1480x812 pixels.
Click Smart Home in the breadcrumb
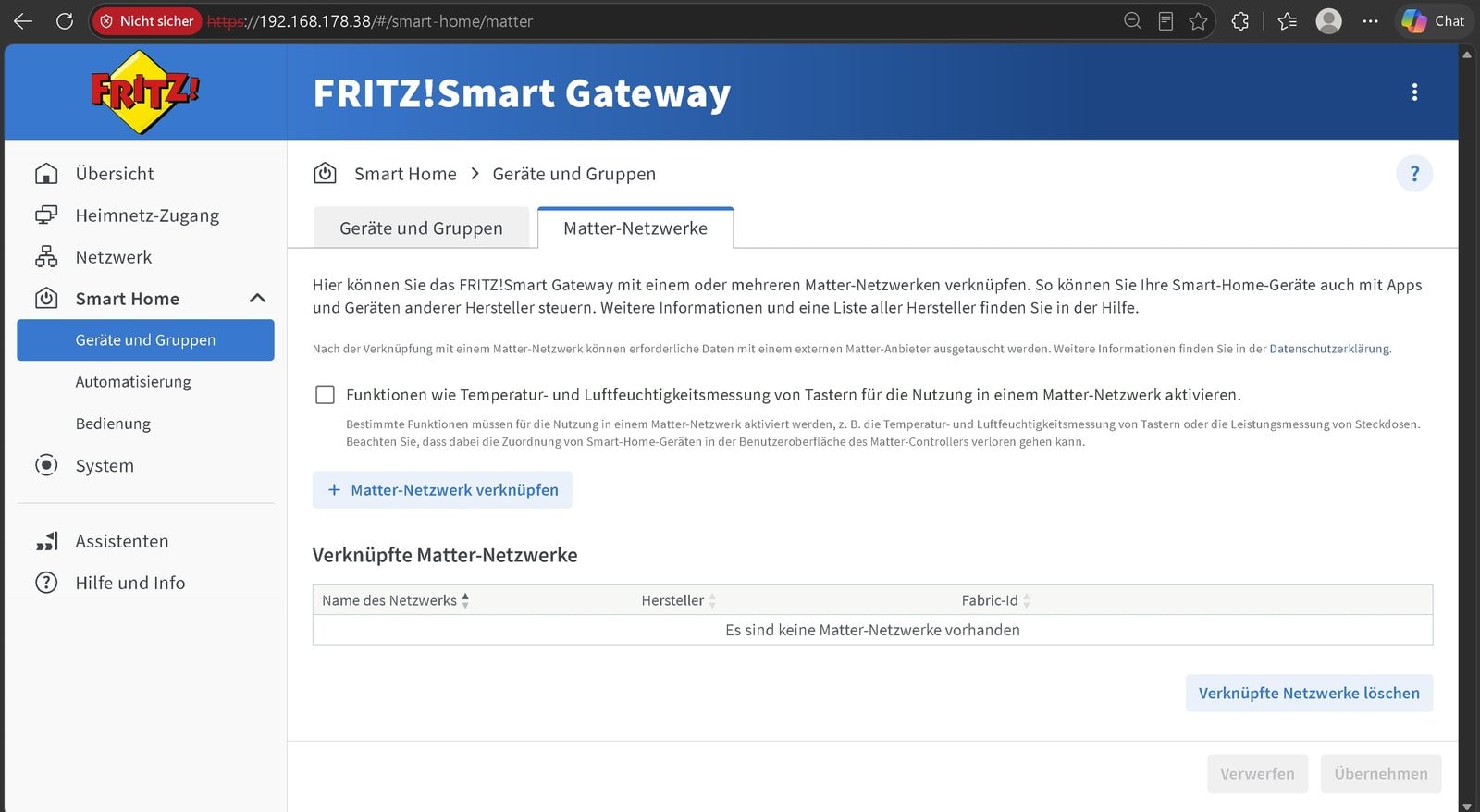click(x=405, y=174)
